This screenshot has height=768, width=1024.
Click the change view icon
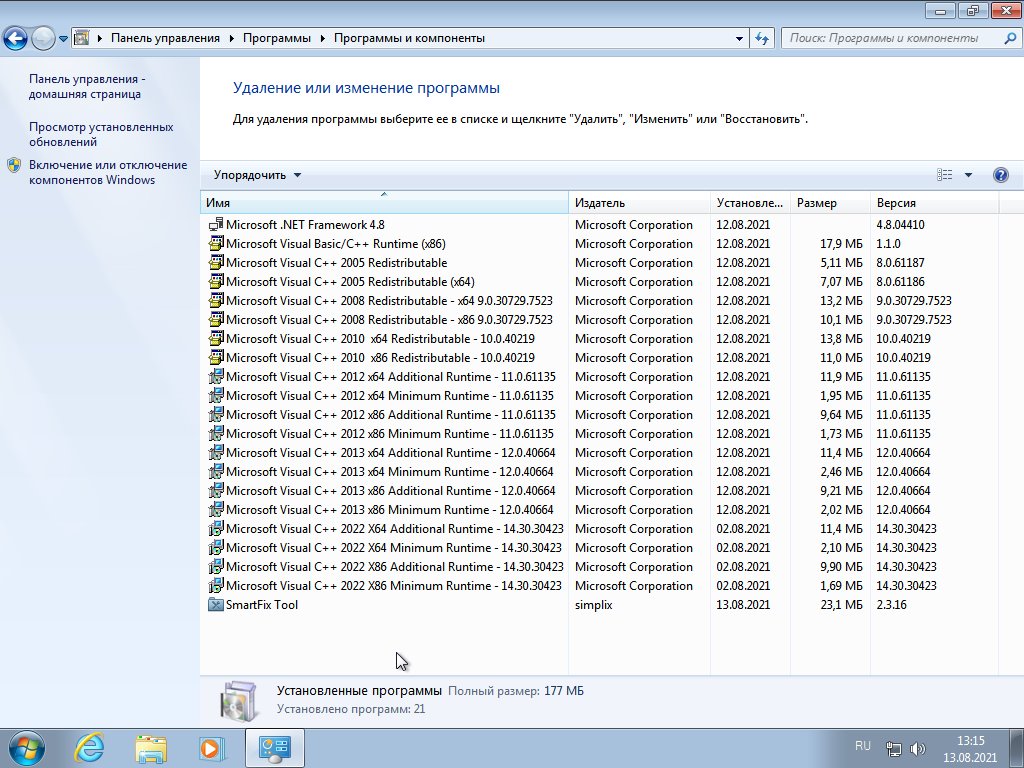coord(944,174)
